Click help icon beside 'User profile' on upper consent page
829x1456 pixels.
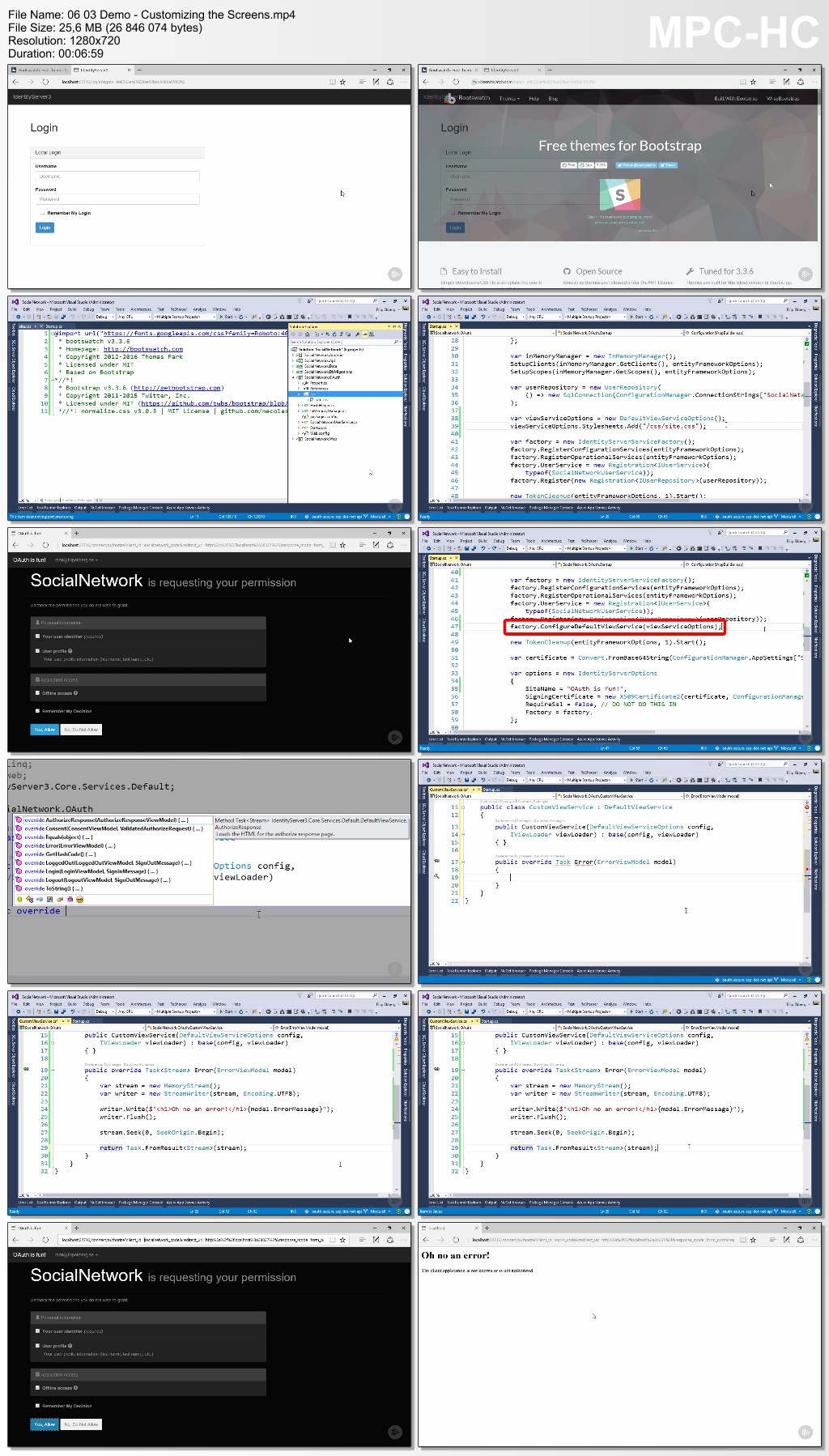pos(70,651)
